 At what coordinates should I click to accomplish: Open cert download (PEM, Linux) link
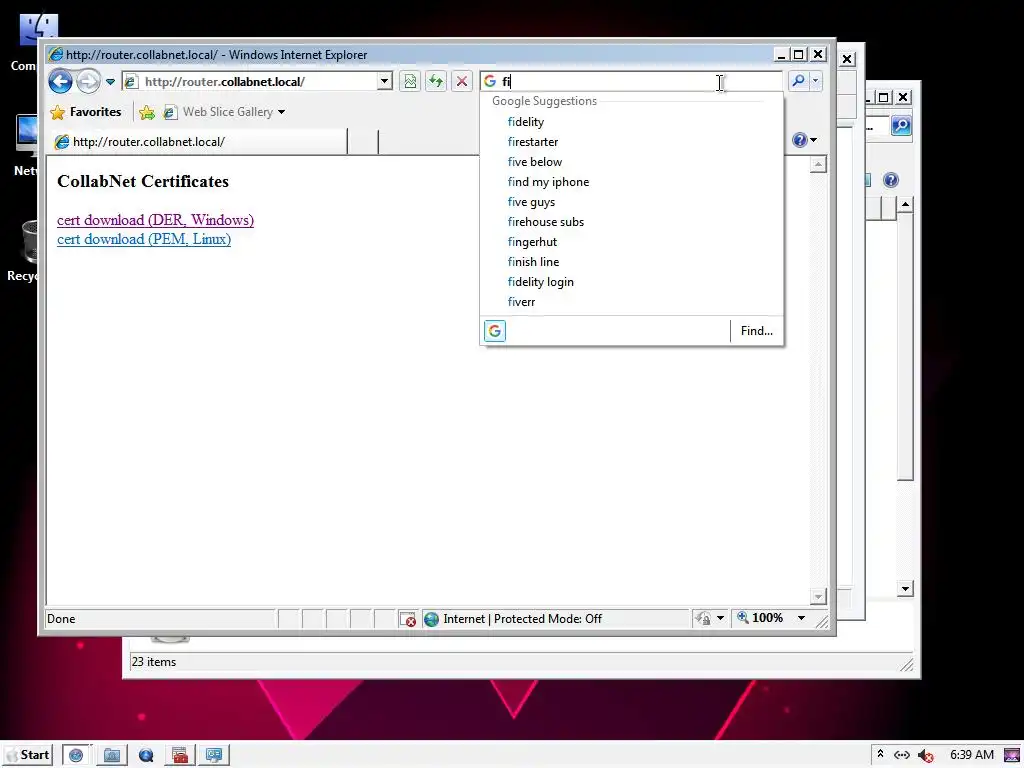(x=144, y=239)
